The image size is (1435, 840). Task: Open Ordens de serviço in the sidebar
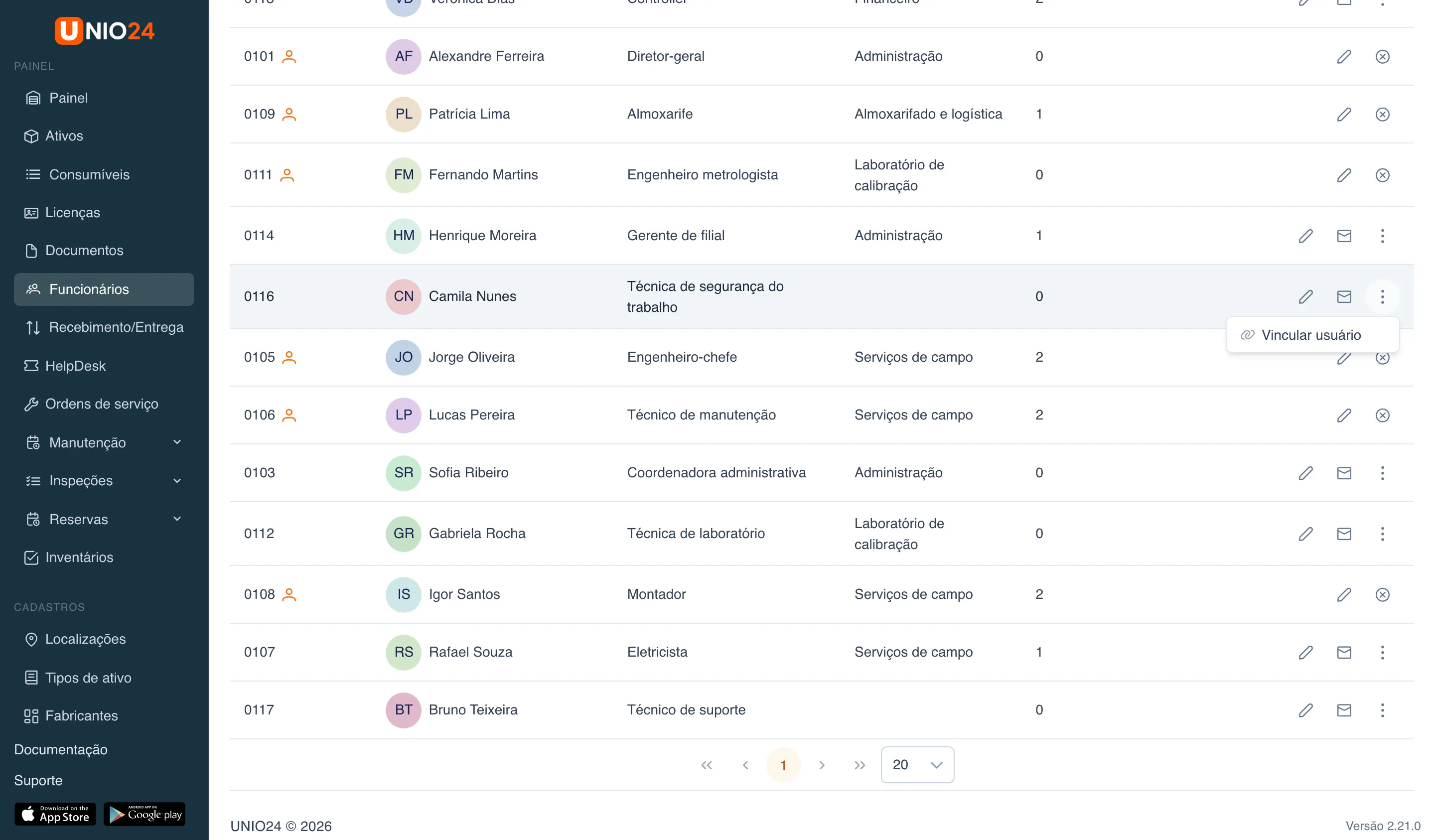pyautogui.click(x=104, y=404)
